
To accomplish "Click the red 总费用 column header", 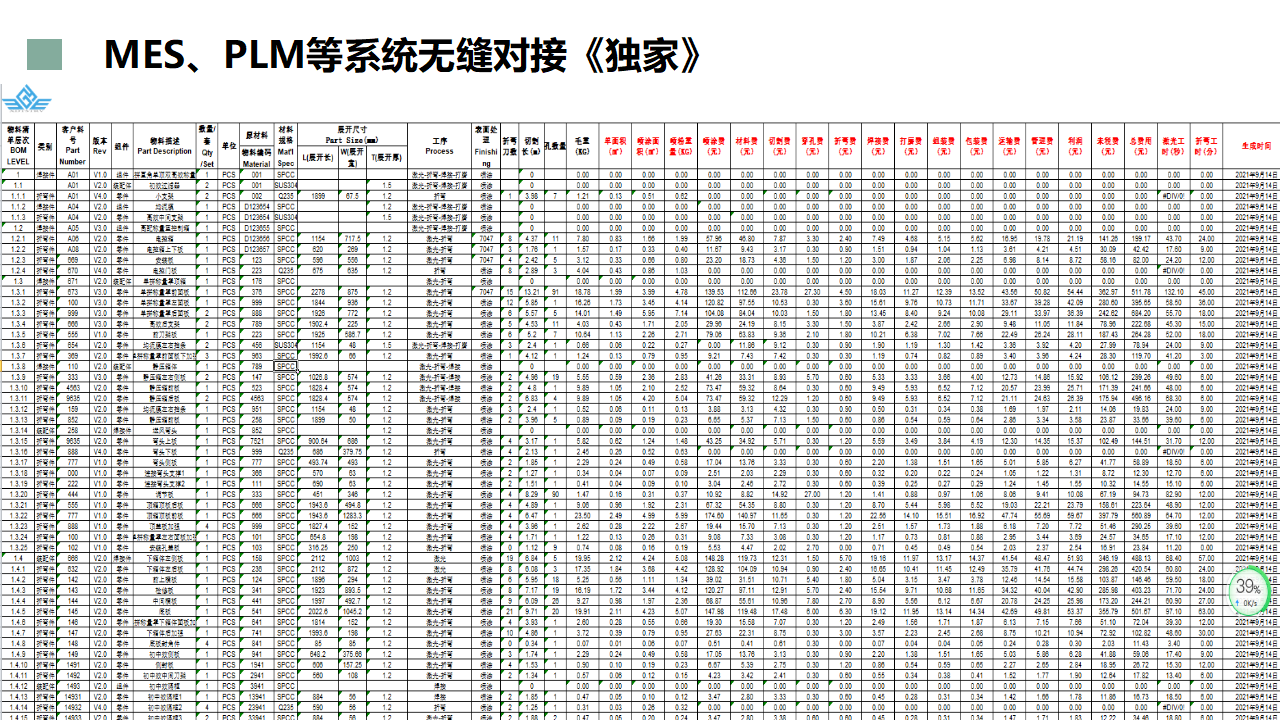I will click(1140, 146).
